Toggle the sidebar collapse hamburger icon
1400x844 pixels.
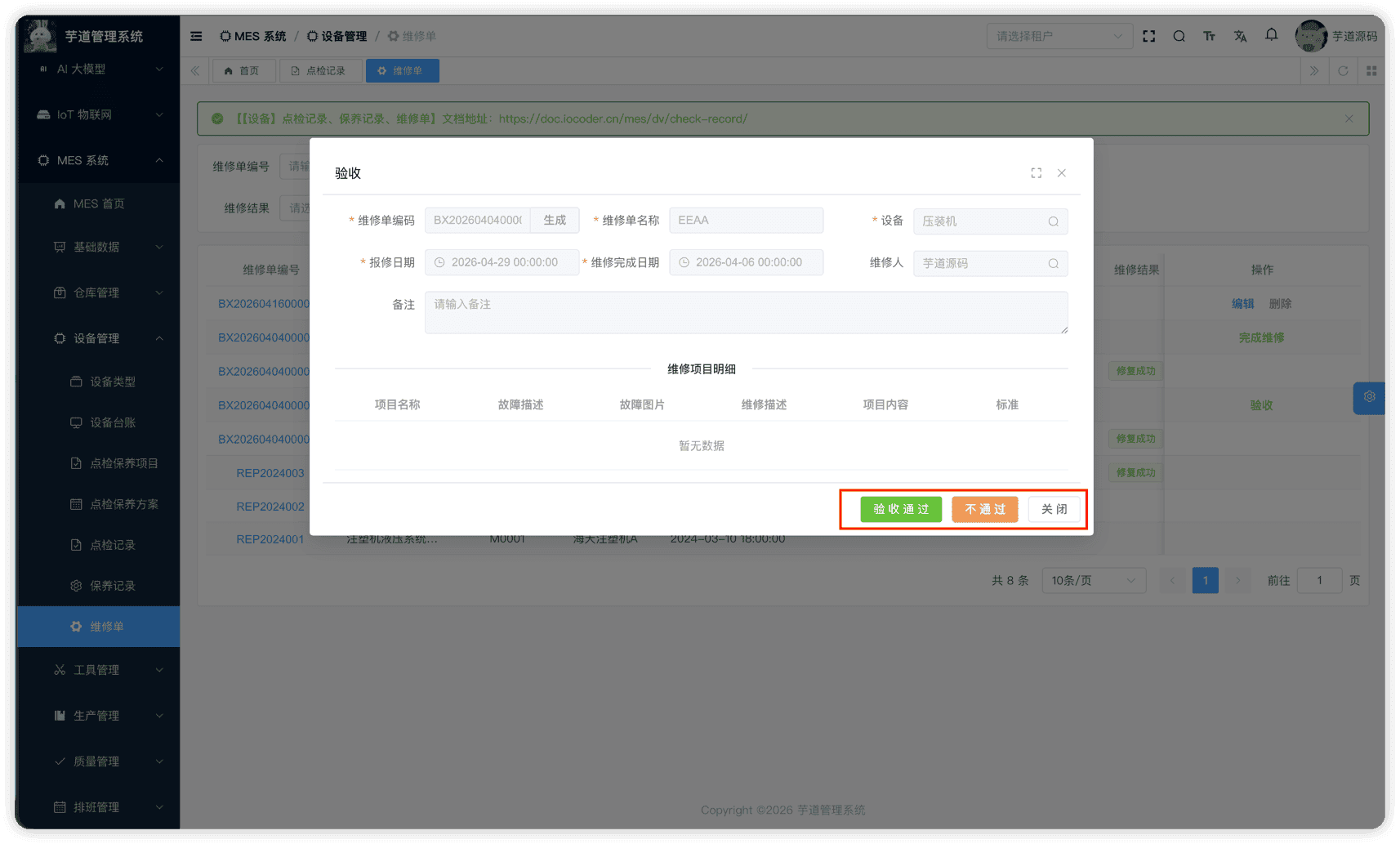click(x=196, y=36)
